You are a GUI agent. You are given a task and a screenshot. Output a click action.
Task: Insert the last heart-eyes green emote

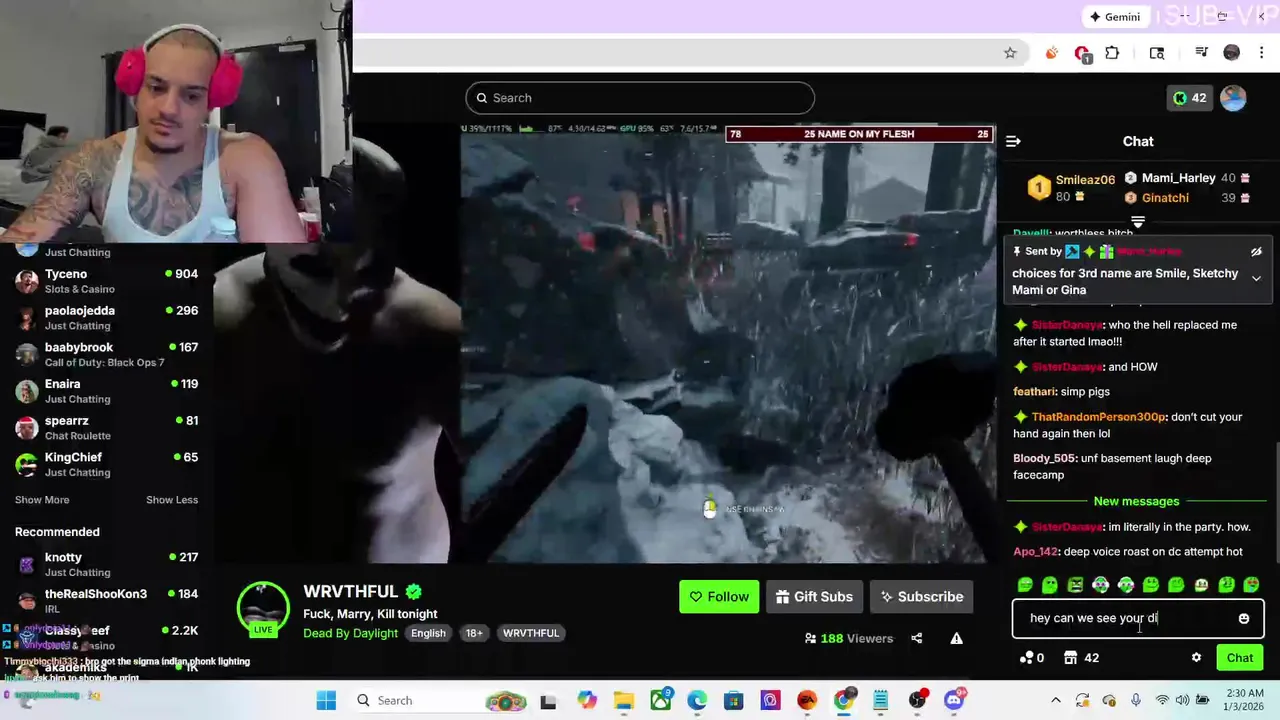[x=1251, y=585]
